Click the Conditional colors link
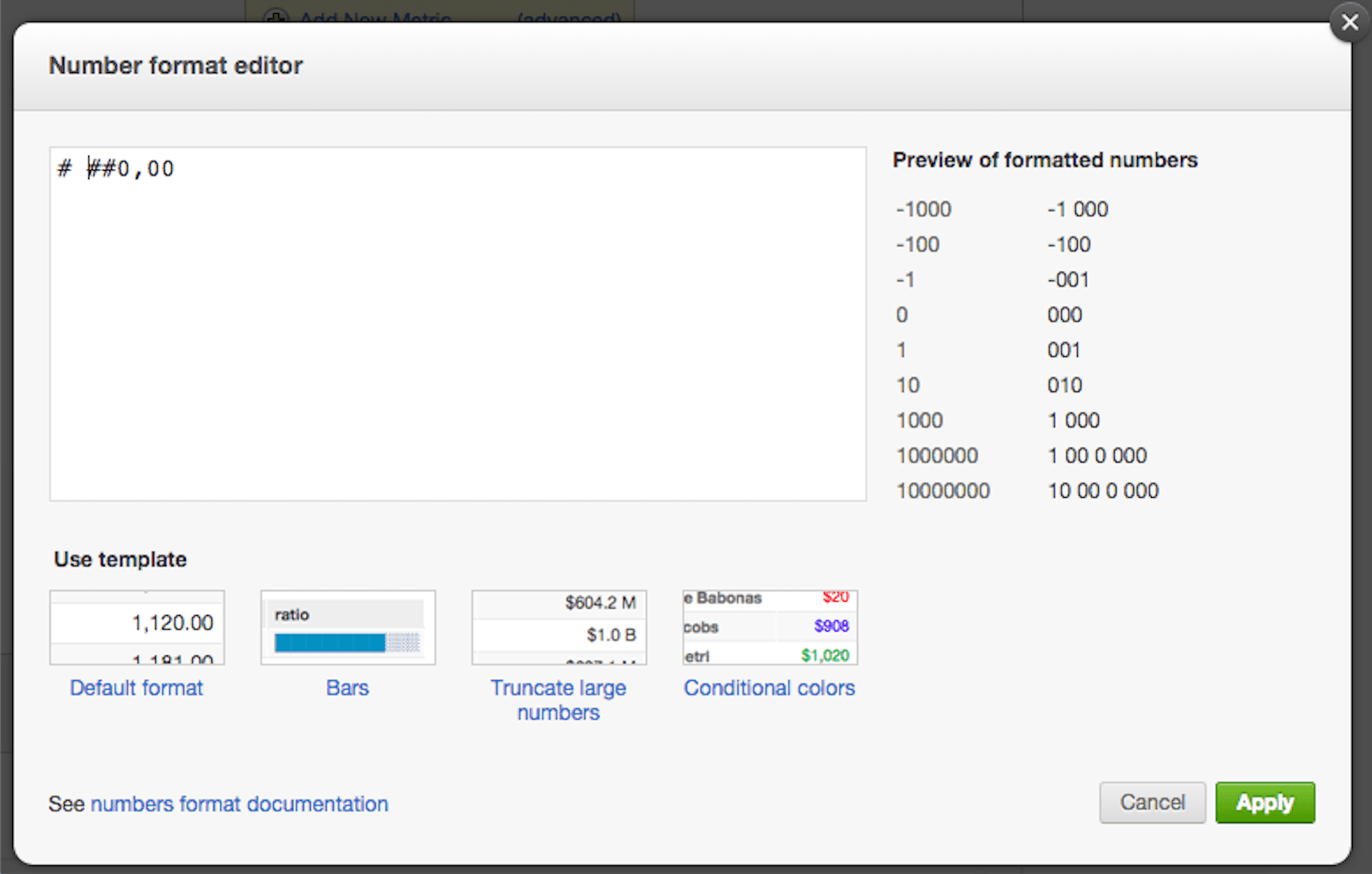 (769, 688)
